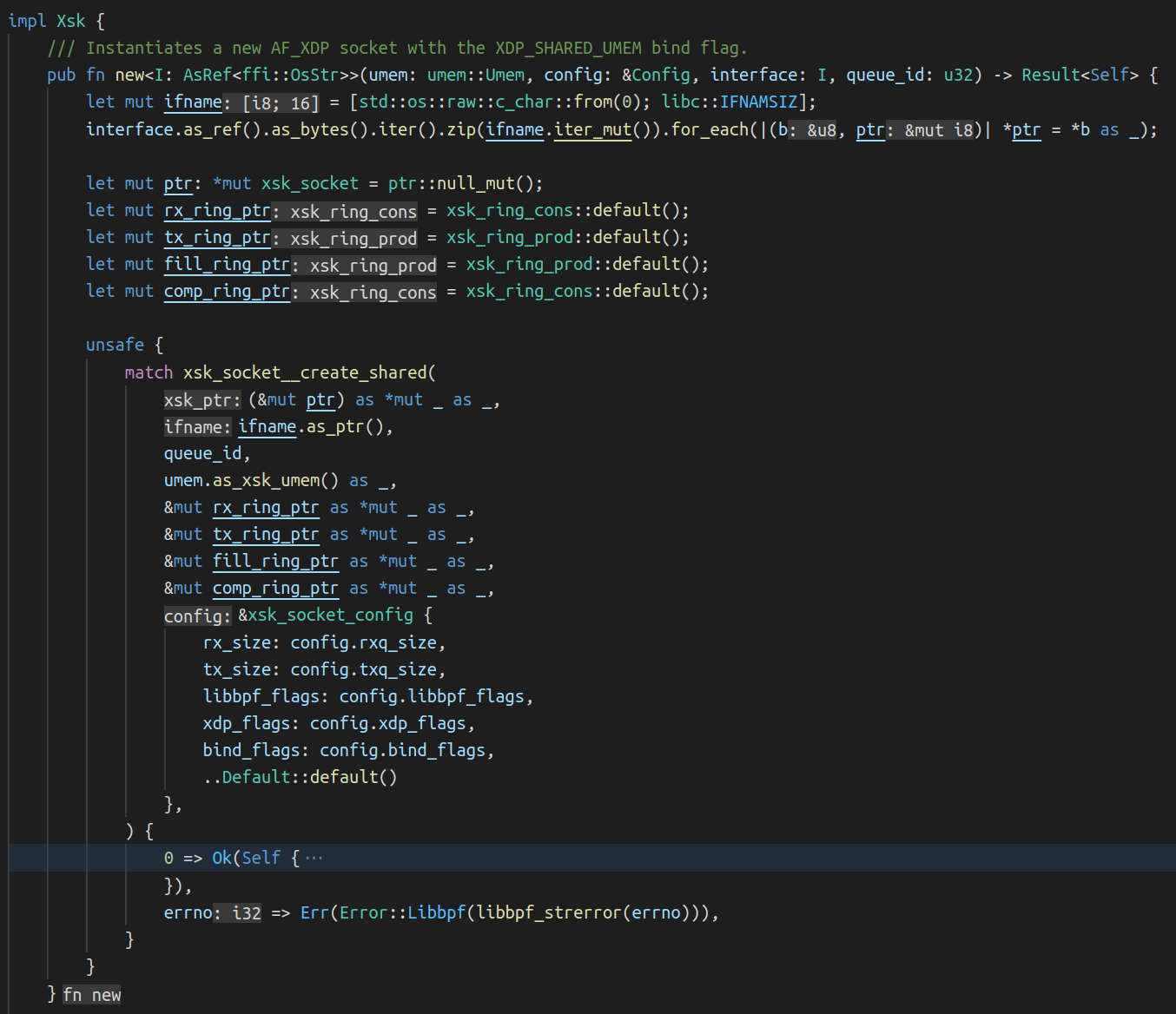Click the 'umem::Umem' parameter type
Image resolution: width=1176 pixels, height=1014 pixels.
476,75
